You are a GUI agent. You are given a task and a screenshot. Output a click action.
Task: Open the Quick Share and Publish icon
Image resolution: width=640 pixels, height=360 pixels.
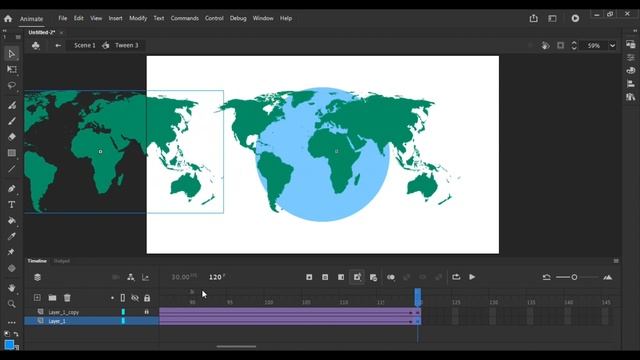pos(533,18)
